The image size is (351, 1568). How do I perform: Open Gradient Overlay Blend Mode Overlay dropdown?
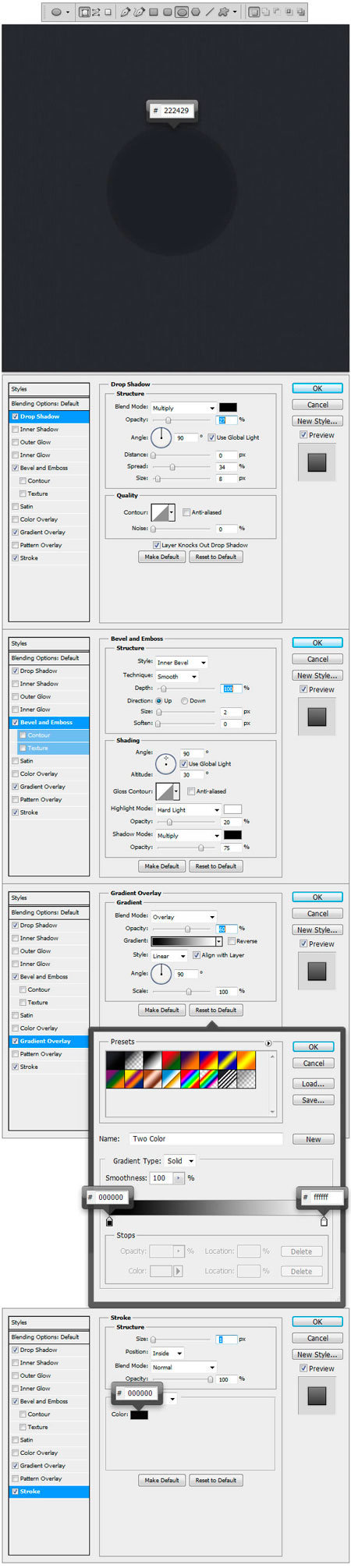click(183, 917)
